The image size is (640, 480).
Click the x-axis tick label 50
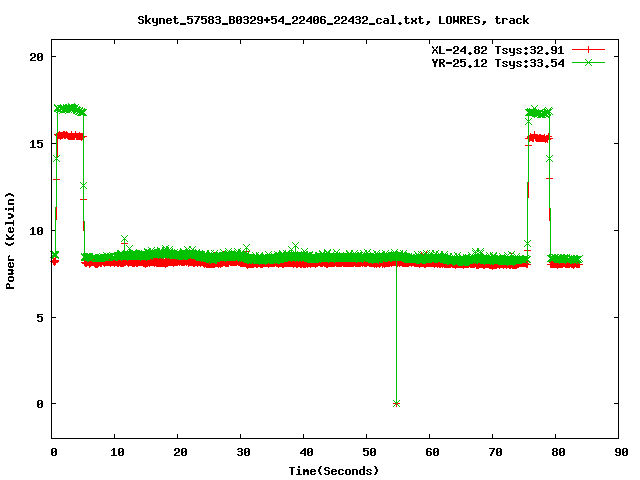(369, 452)
